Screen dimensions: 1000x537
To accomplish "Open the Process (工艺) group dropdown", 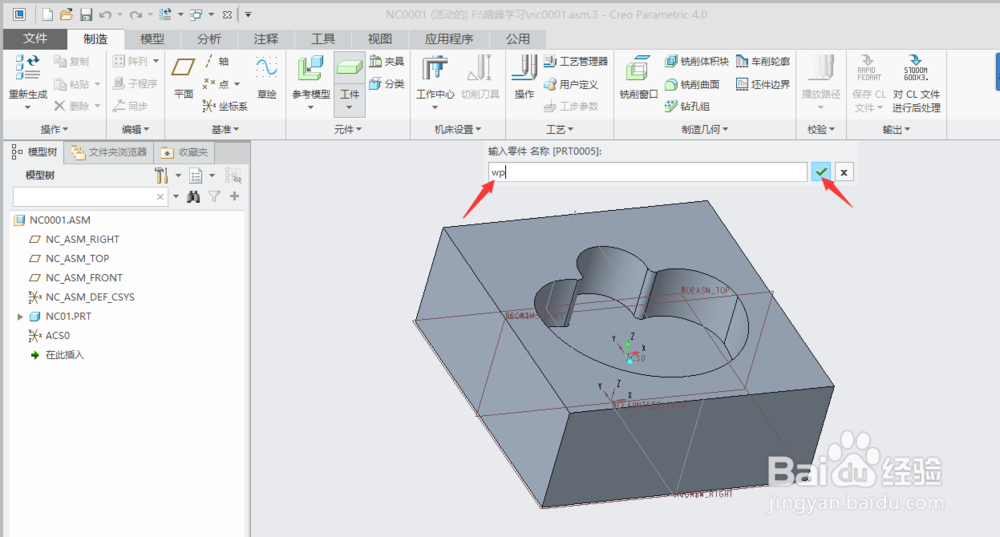I will click(x=559, y=129).
